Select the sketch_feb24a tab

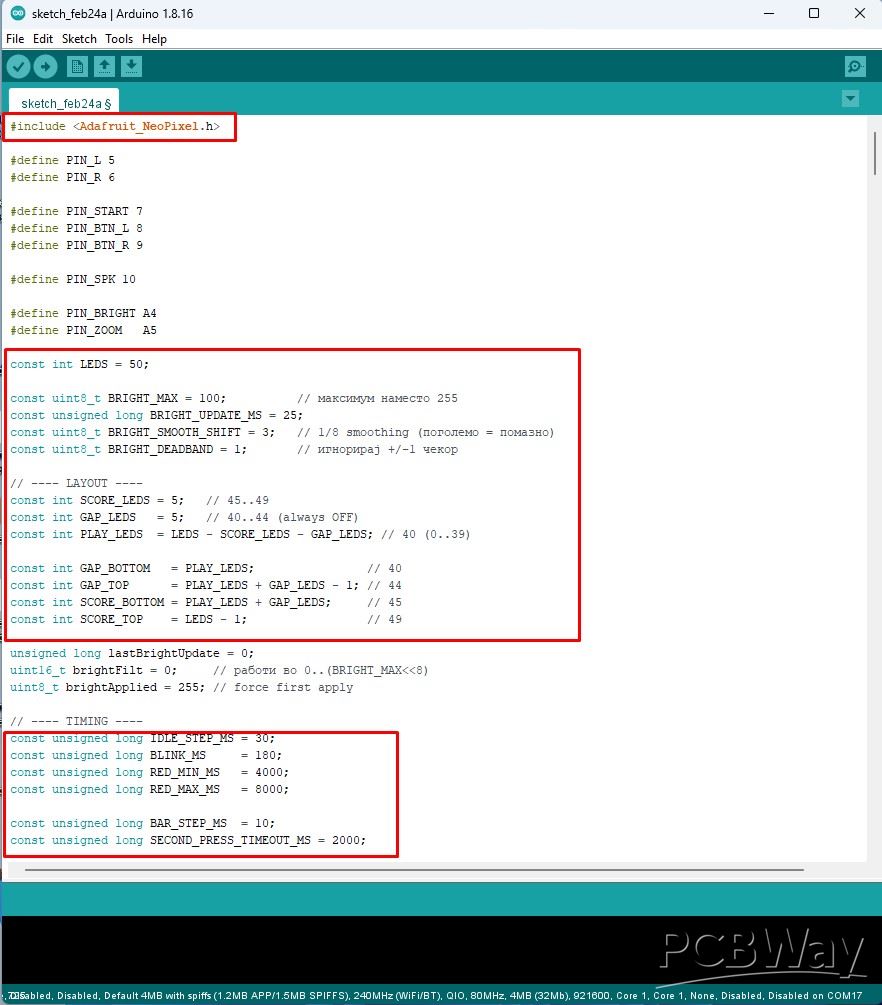coord(65,103)
